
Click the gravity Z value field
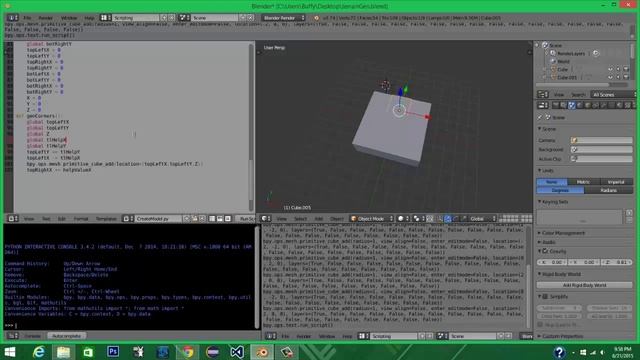pos(617,262)
